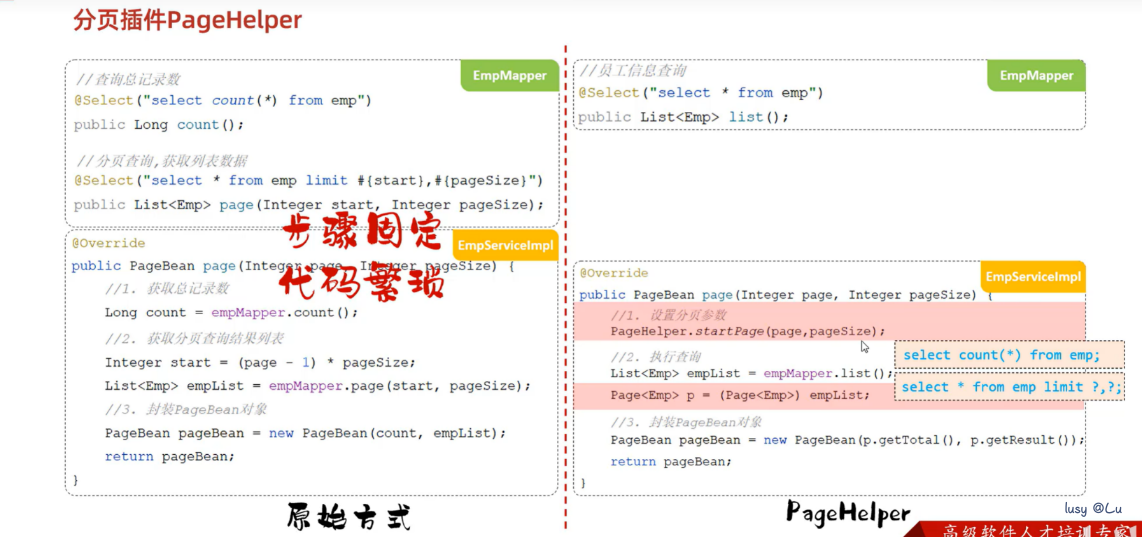Click the comment "//分页查询,获取列表数据"

point(162,160)
